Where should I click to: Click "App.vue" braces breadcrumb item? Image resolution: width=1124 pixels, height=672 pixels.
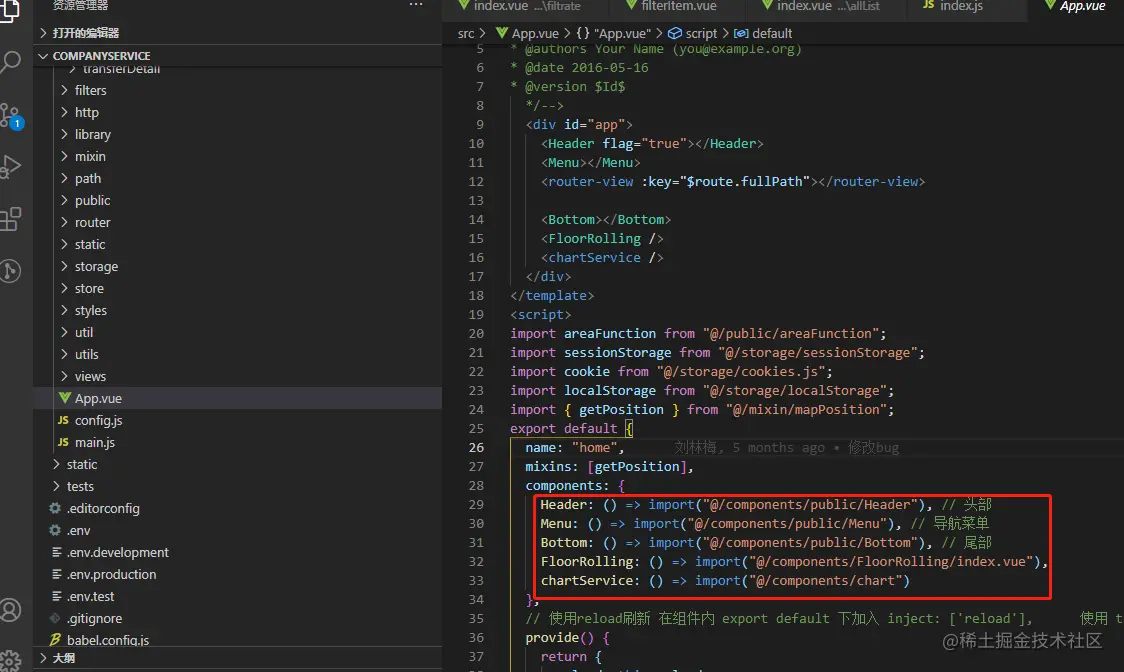(x=614, y=34)
